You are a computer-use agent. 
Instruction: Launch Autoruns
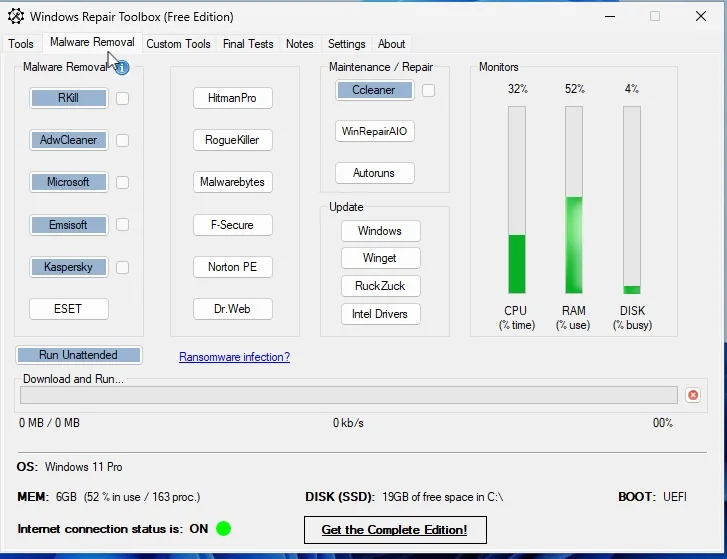coord(375,173)
